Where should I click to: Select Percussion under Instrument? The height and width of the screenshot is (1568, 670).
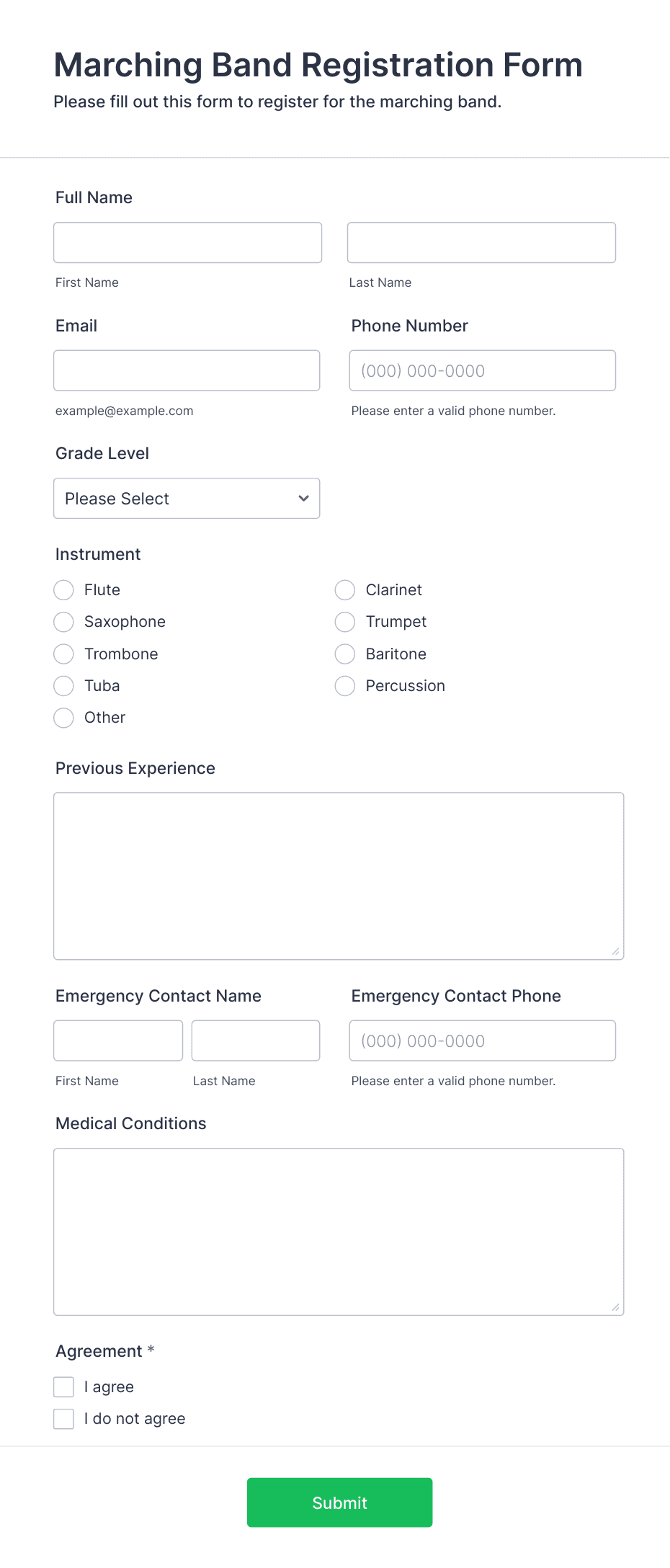click(344, 685)
